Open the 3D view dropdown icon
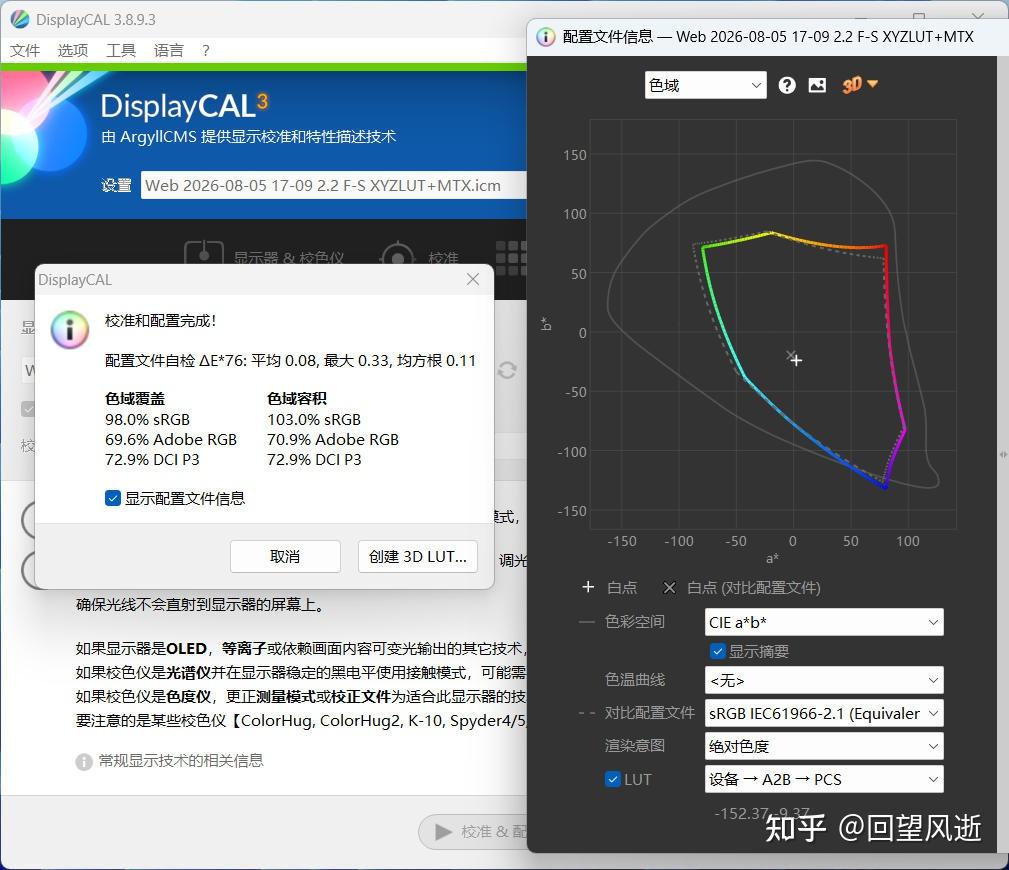1009x870 pixels. (860, 84)
